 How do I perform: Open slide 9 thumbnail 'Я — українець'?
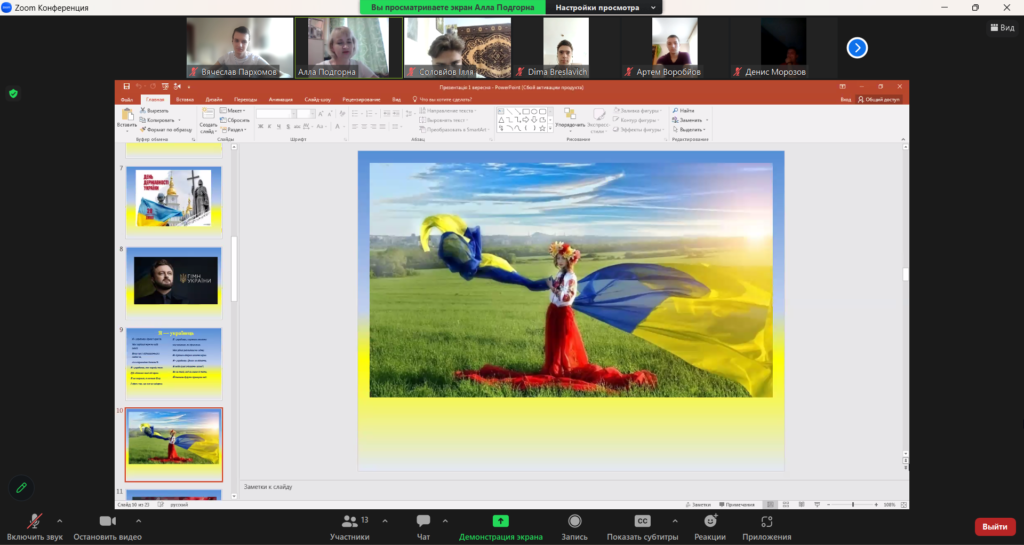pyautogui.click(x=174, y=364)
